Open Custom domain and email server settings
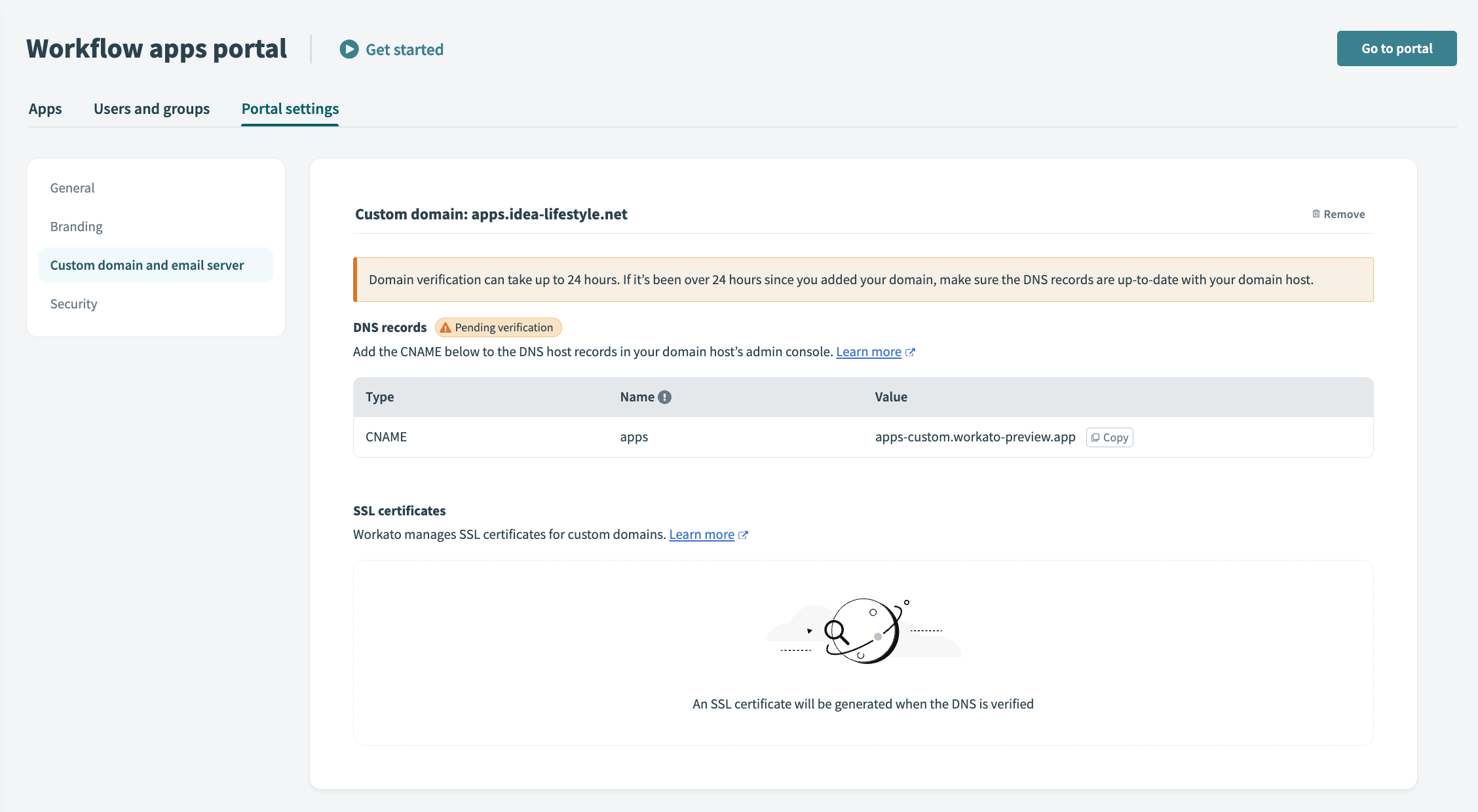The height and width of the screenshot is (812, 1478). [146, 265]
